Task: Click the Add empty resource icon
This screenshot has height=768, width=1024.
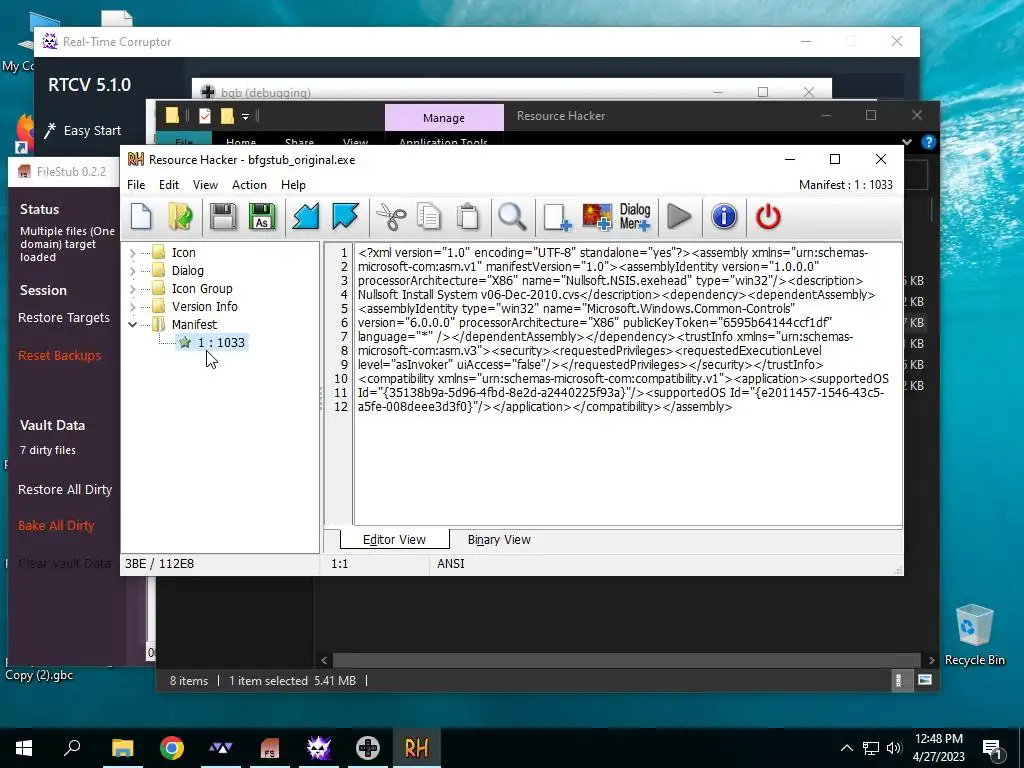Action: [x=557, y=217]
